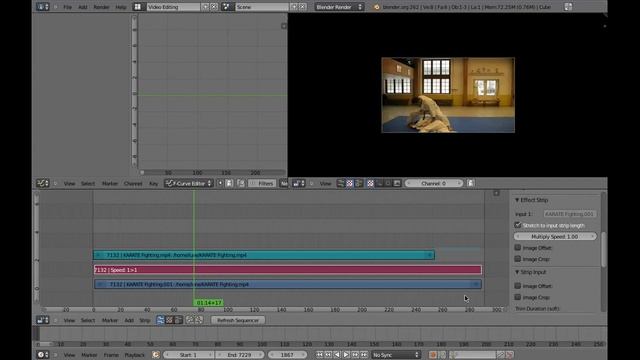Open the graph editor type selector icon
This screenshot has width=640, height=360.
click(42, 183)
